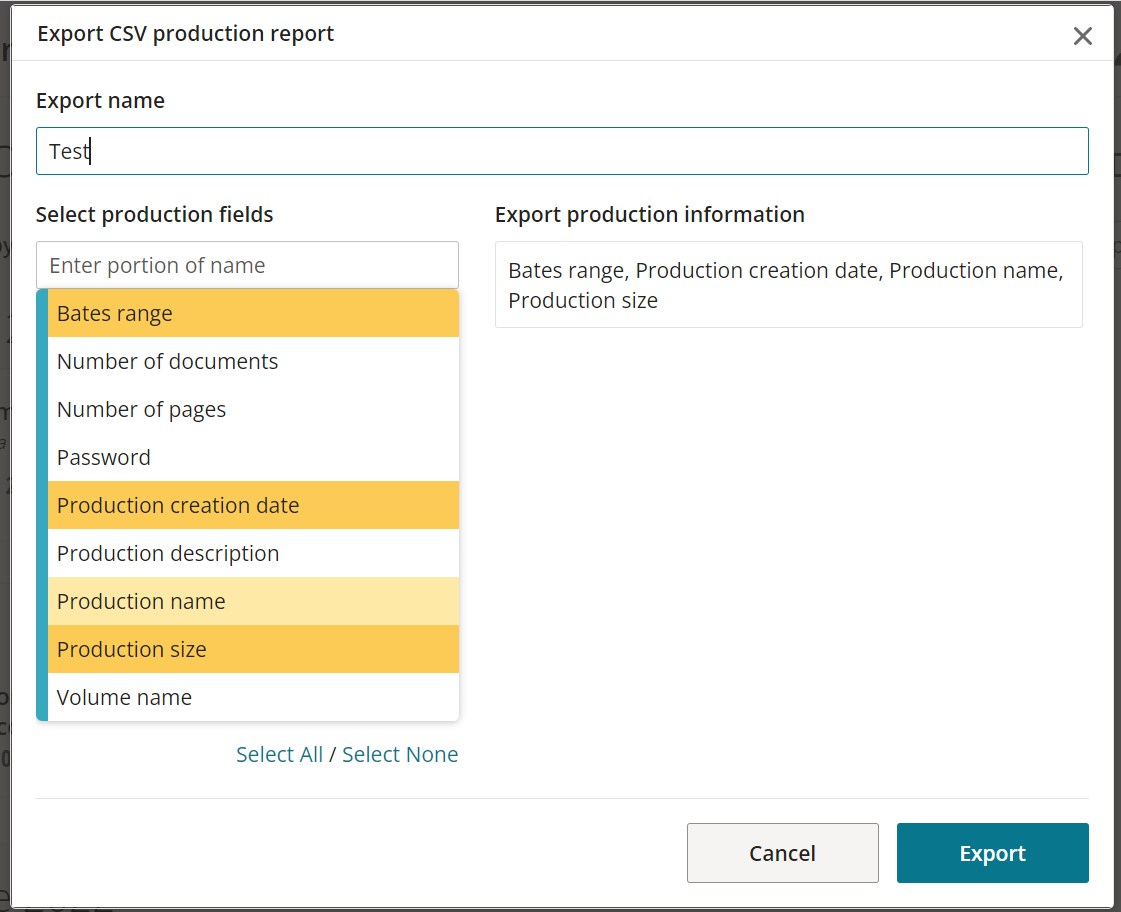The height and width of the screenshot is (912, 1121).
Task: Select the Number of pages field
Action: click(x=253, y=409)
